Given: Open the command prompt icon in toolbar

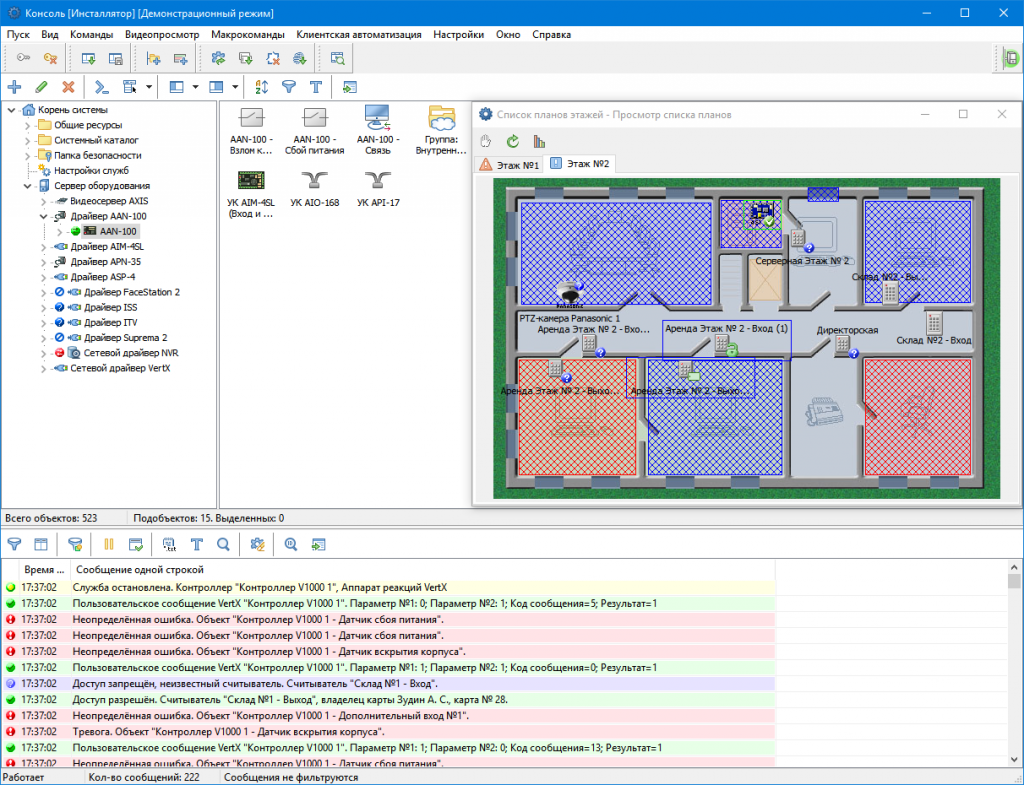Looking at the screenshot, I should [101, 87].
